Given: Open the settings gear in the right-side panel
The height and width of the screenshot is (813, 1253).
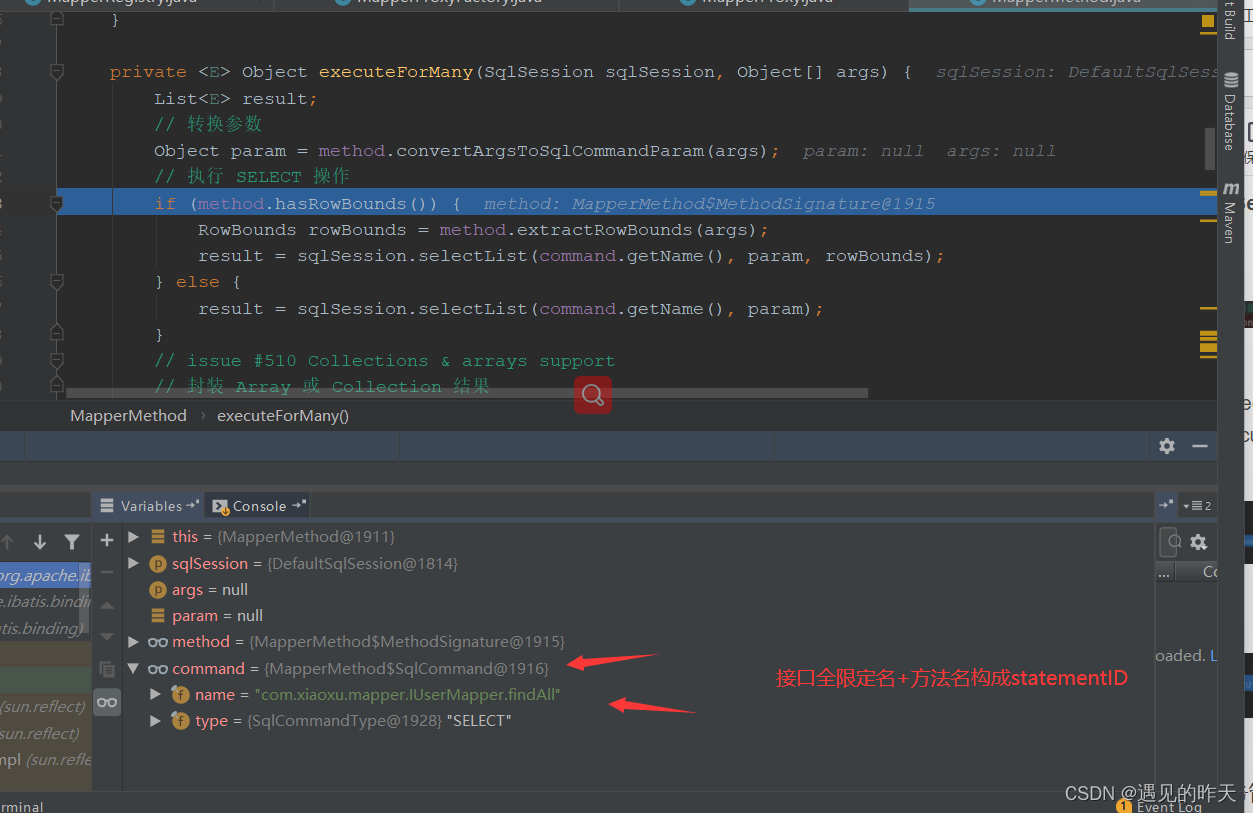Looking at the screenshot, I should 1198,542.
